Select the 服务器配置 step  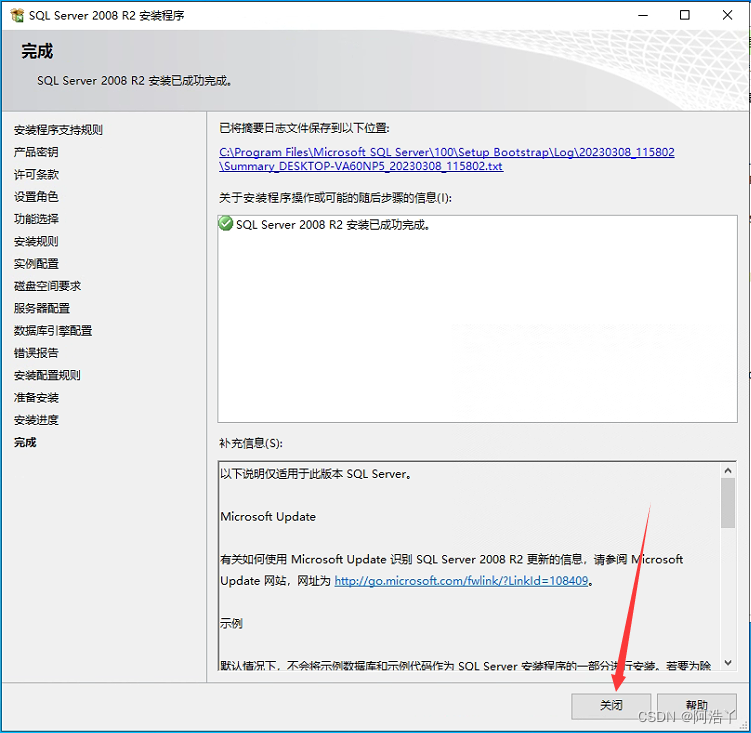point(42,309)
